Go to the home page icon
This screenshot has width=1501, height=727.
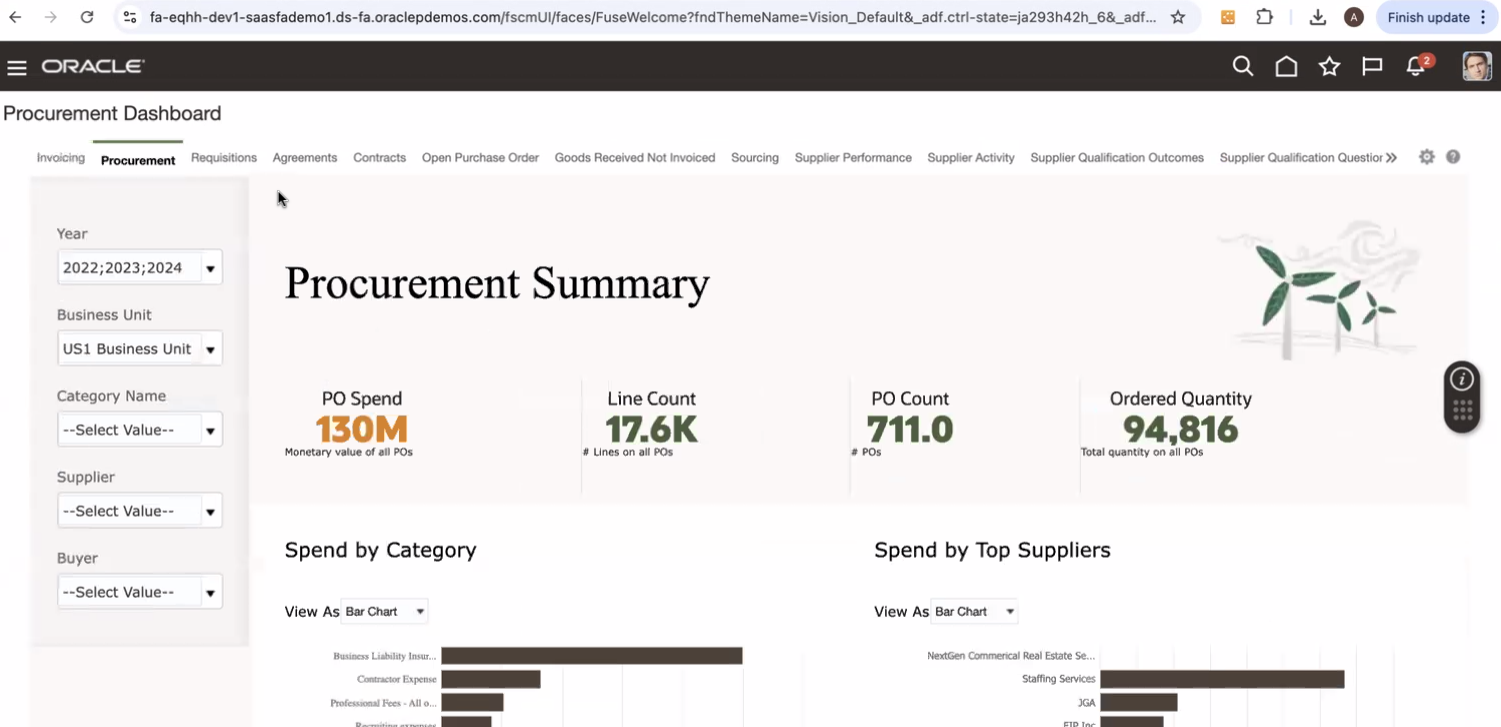pyautogui.click(x=1286, y=66)
